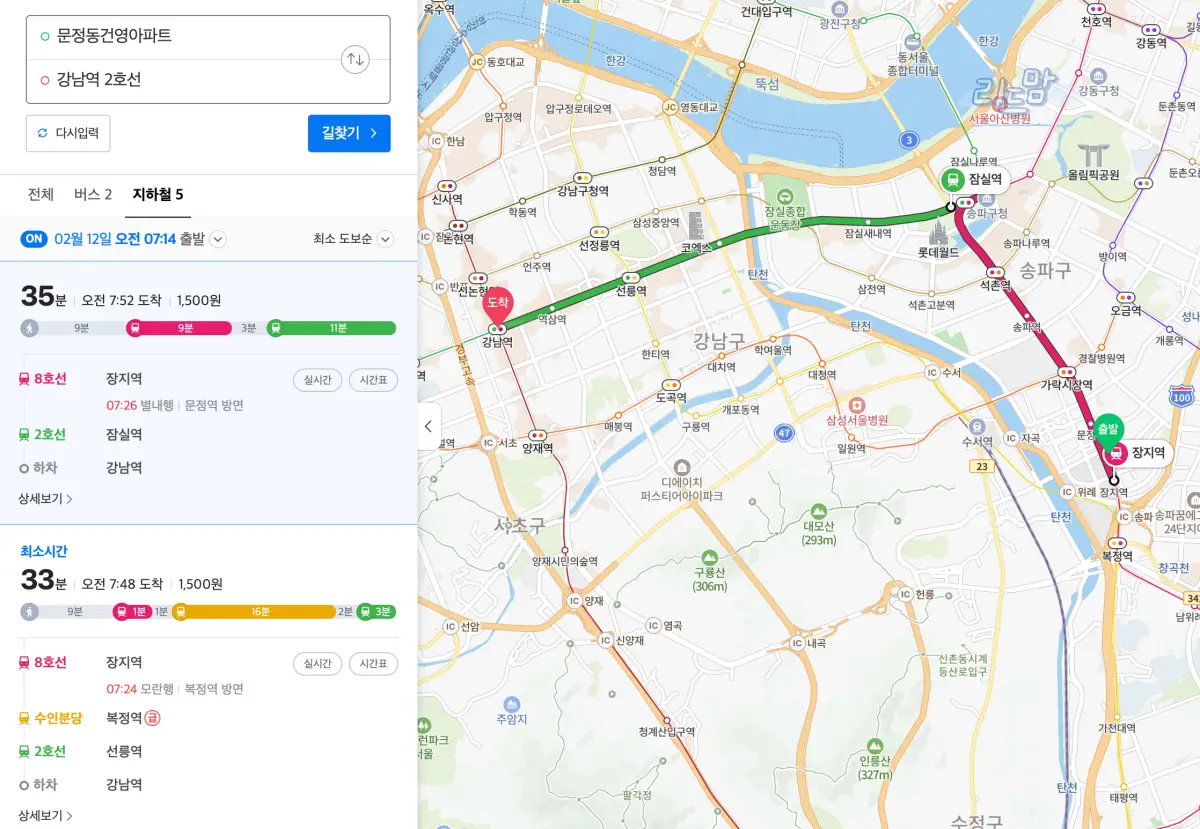
Task: Click the 길찾기 search button
Action: tap(349, 133)
